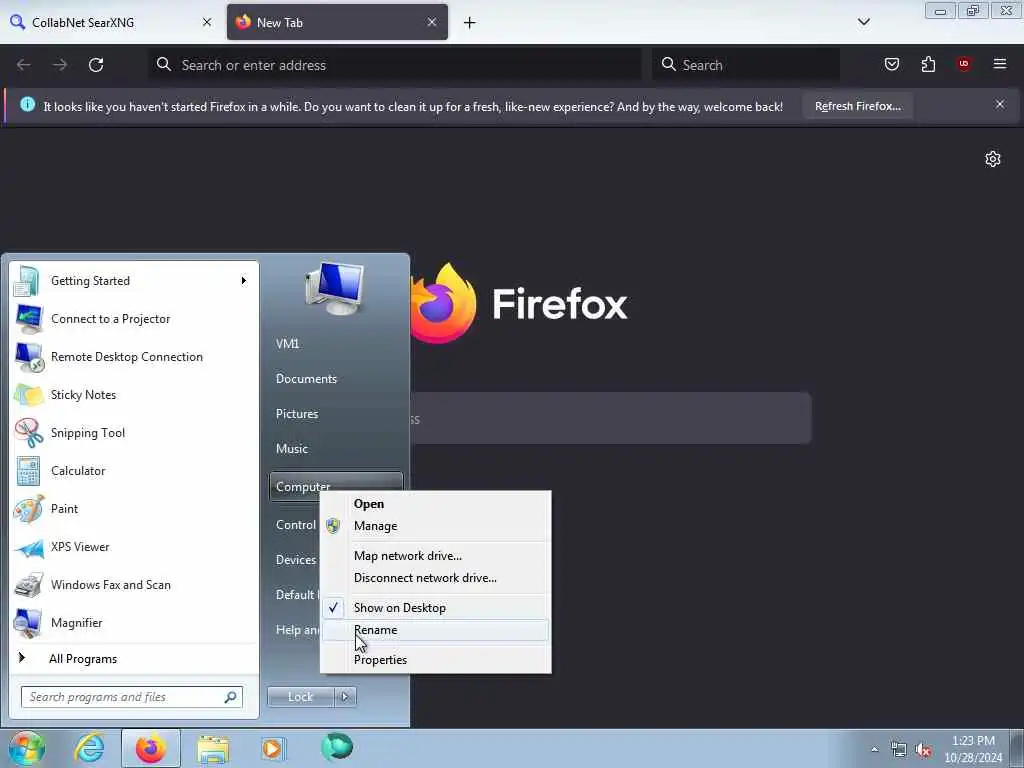The width and height of the screenshot is (1024, 768).
Task: Open Pictures library link
Action: point(336,414)
